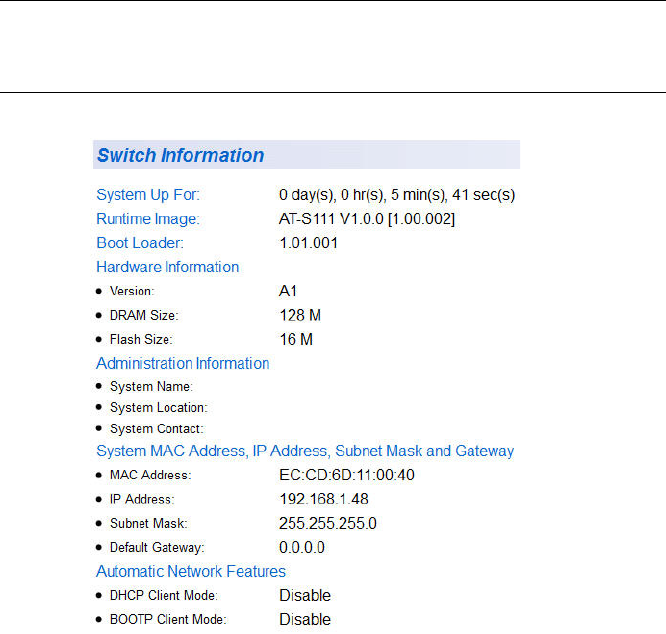The image size is (666, 634).
Task: Click the DRAM Size label
Action: tap(145, 315)
